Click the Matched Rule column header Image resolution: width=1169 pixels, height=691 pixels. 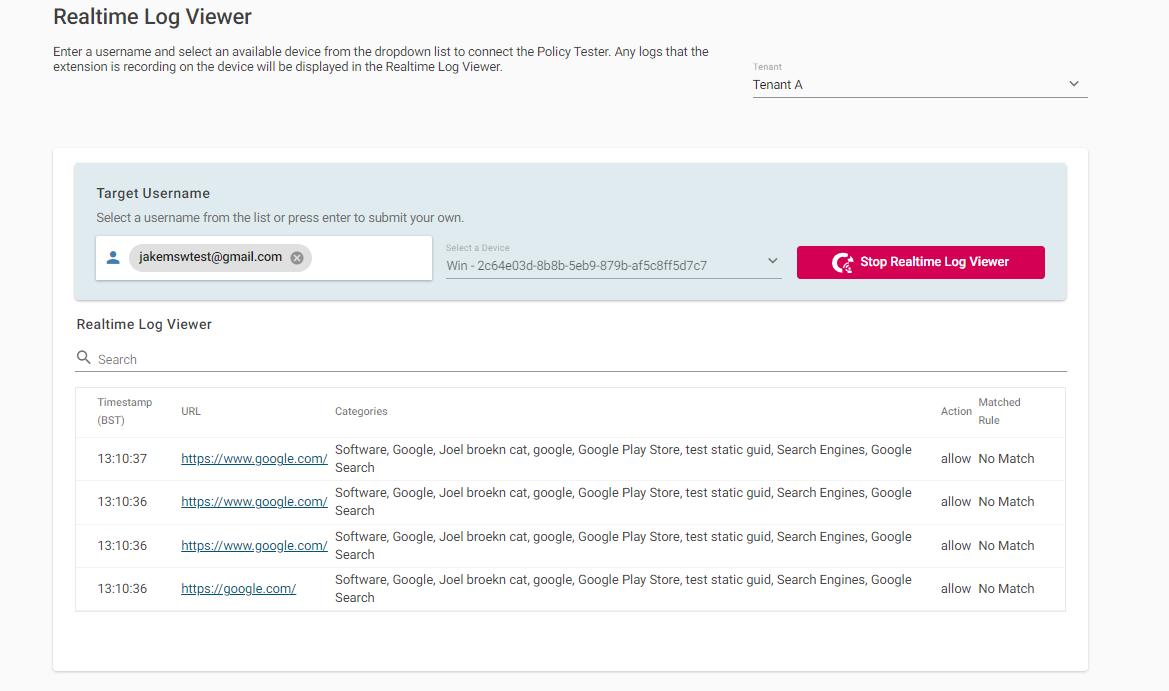pyautogui.click(x=999, y=411)
